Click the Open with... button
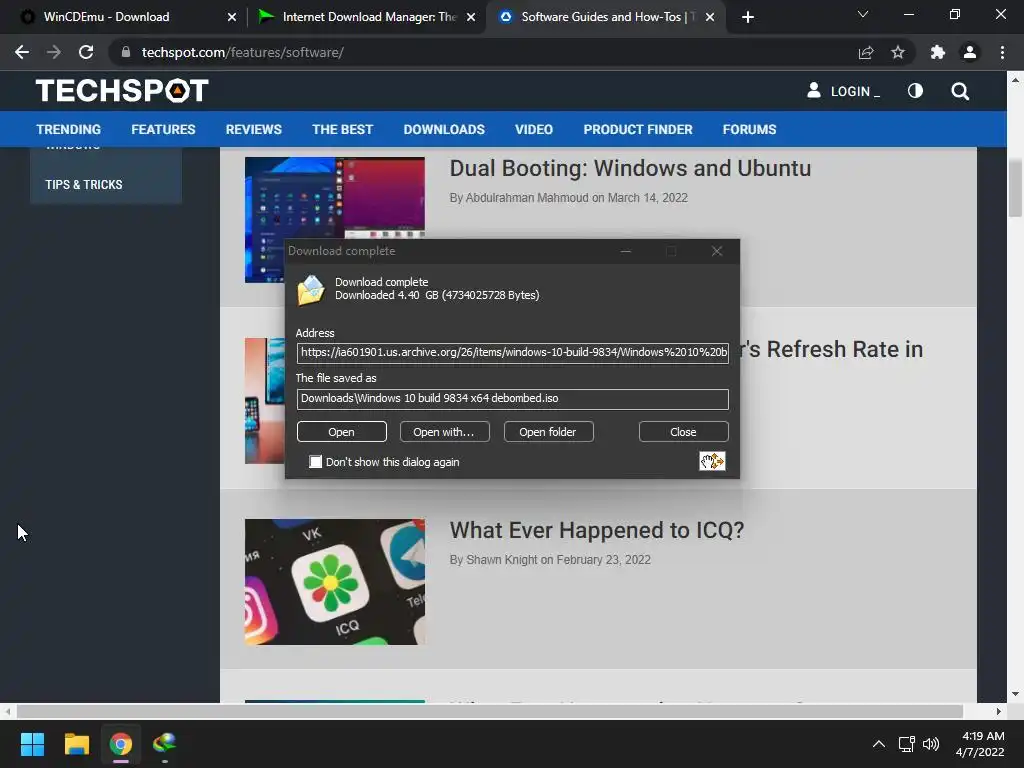Screen dimensions: 1024x768 tap(444, 432)
